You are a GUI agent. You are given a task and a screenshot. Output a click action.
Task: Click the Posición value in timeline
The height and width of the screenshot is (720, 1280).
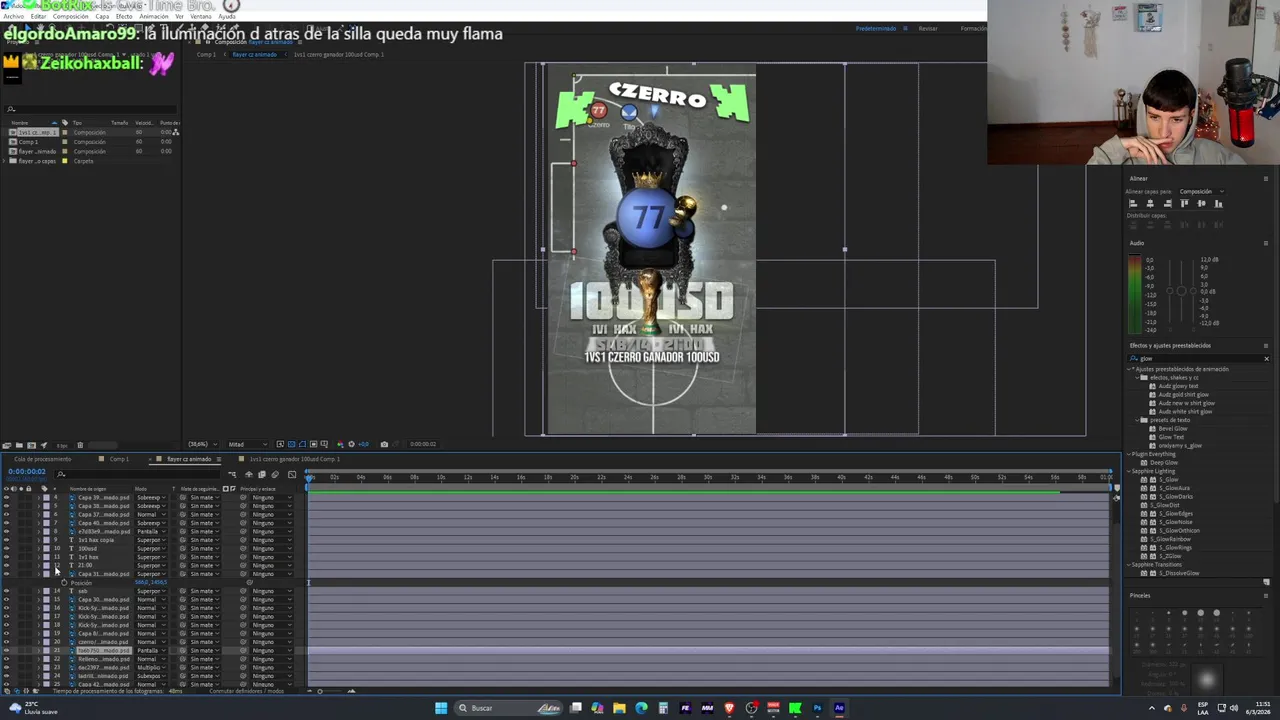(x=151, y=583)
